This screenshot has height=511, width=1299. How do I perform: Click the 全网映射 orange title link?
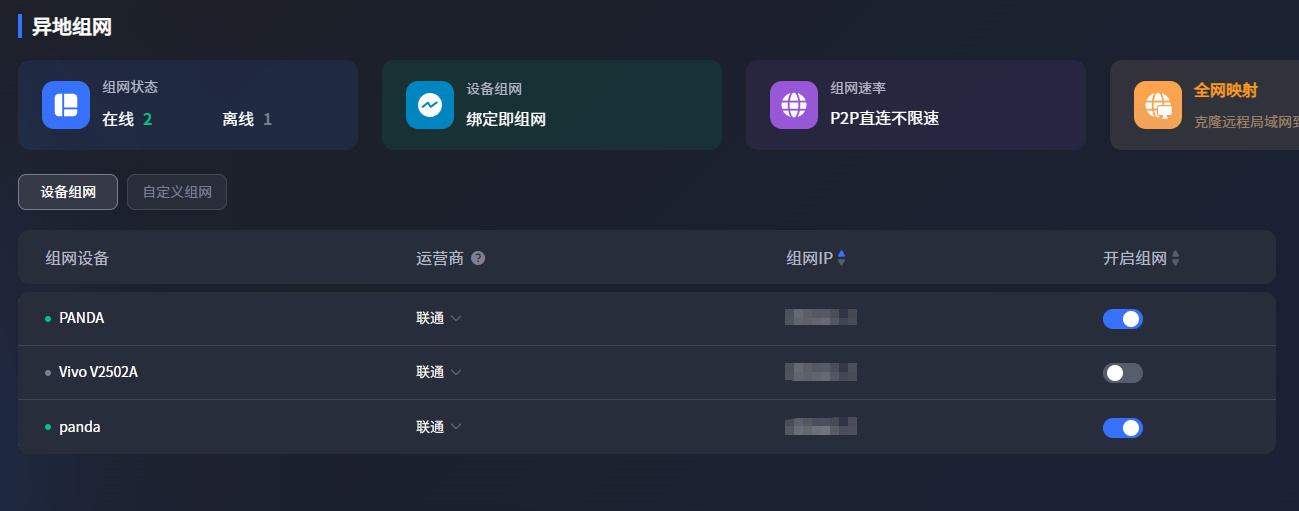(1223, 90)
